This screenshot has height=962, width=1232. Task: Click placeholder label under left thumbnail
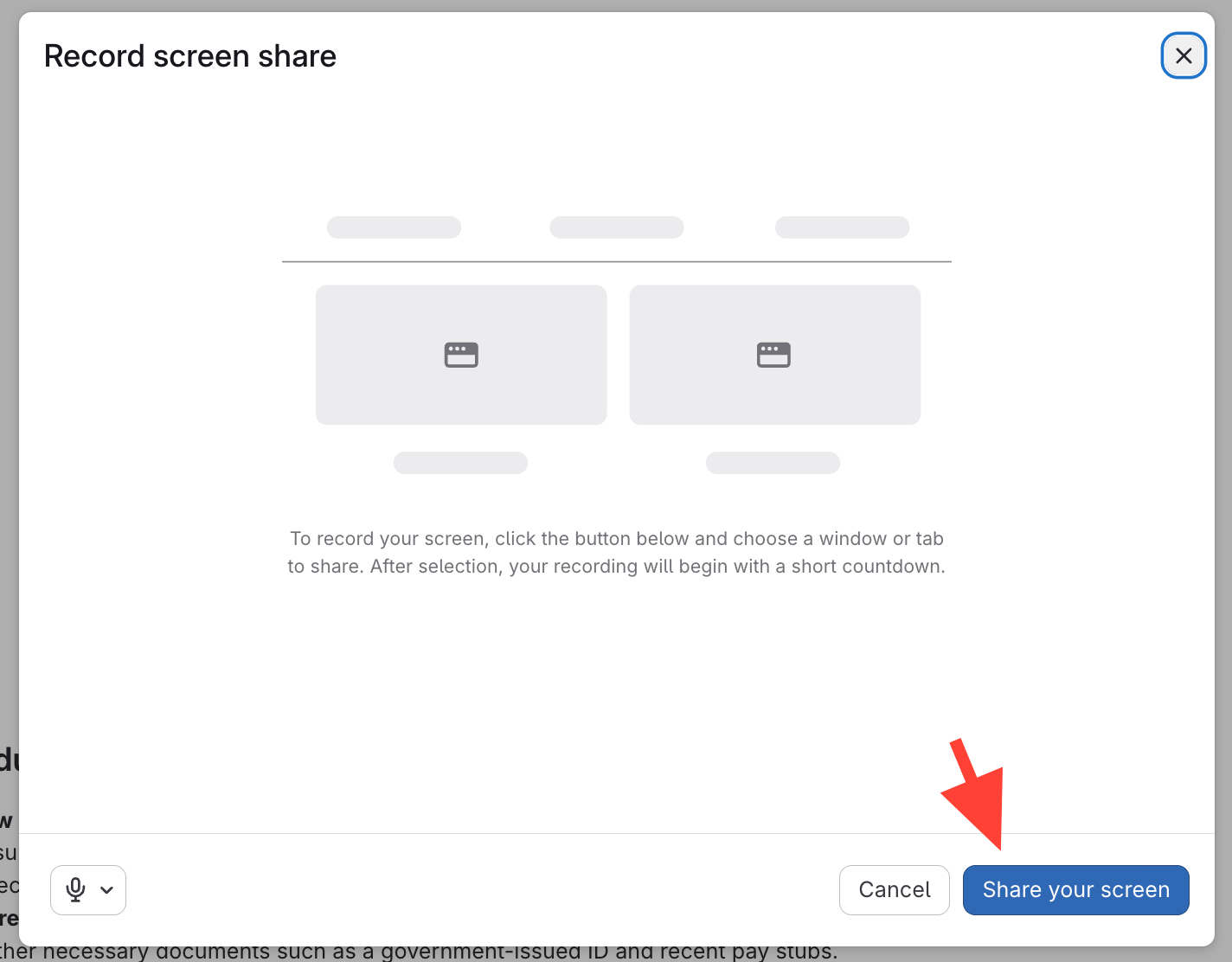pos(460,463)
